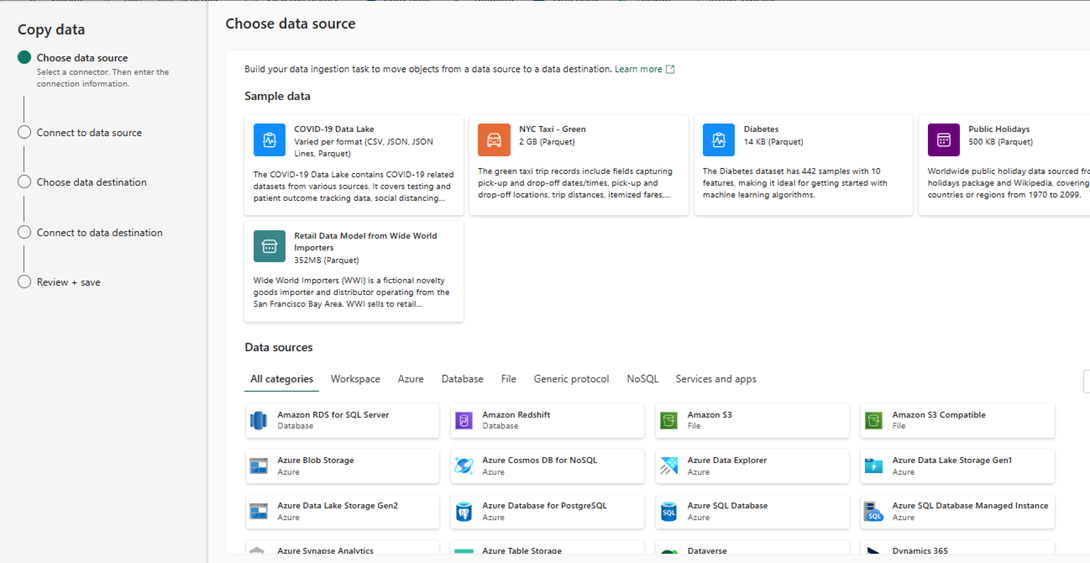Click the external link icon beside Learn more

point(670,70)
